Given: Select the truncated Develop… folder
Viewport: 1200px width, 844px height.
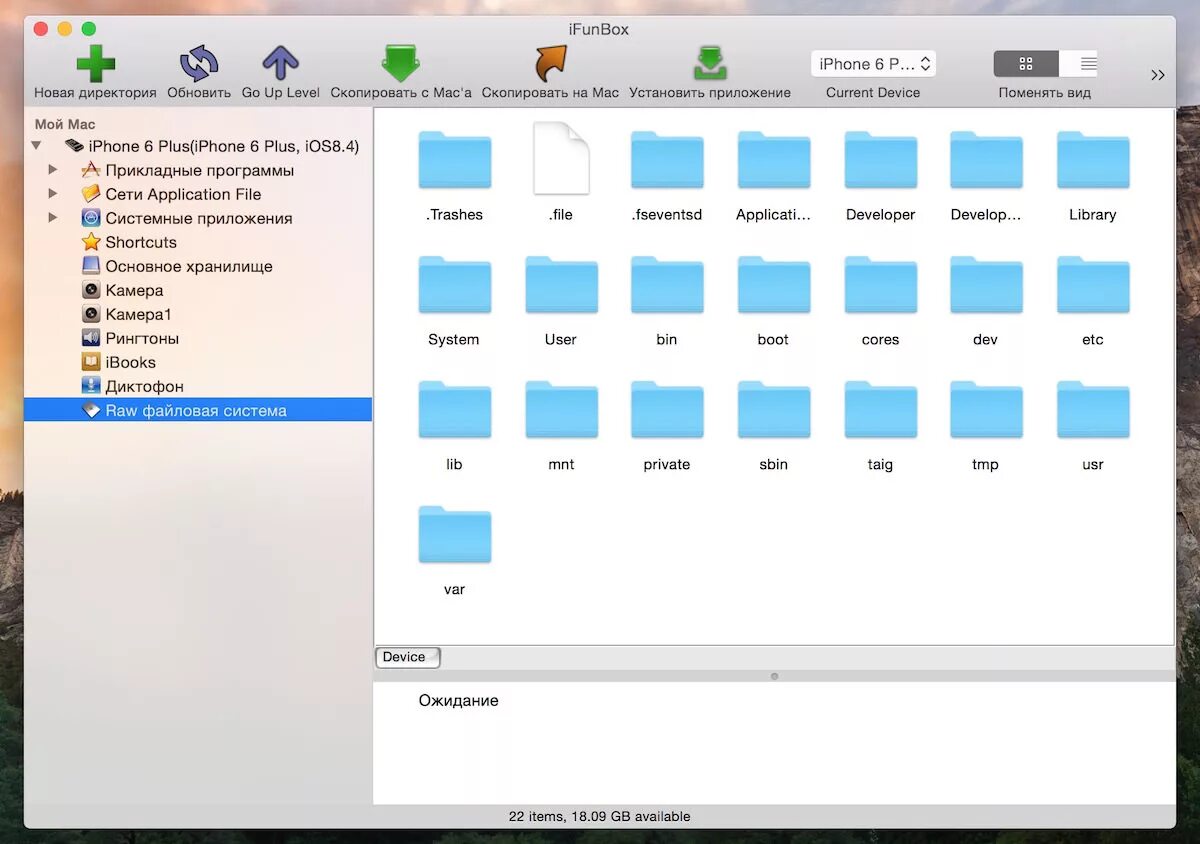Looking at the screenshot, I should [x=986, y=160].
